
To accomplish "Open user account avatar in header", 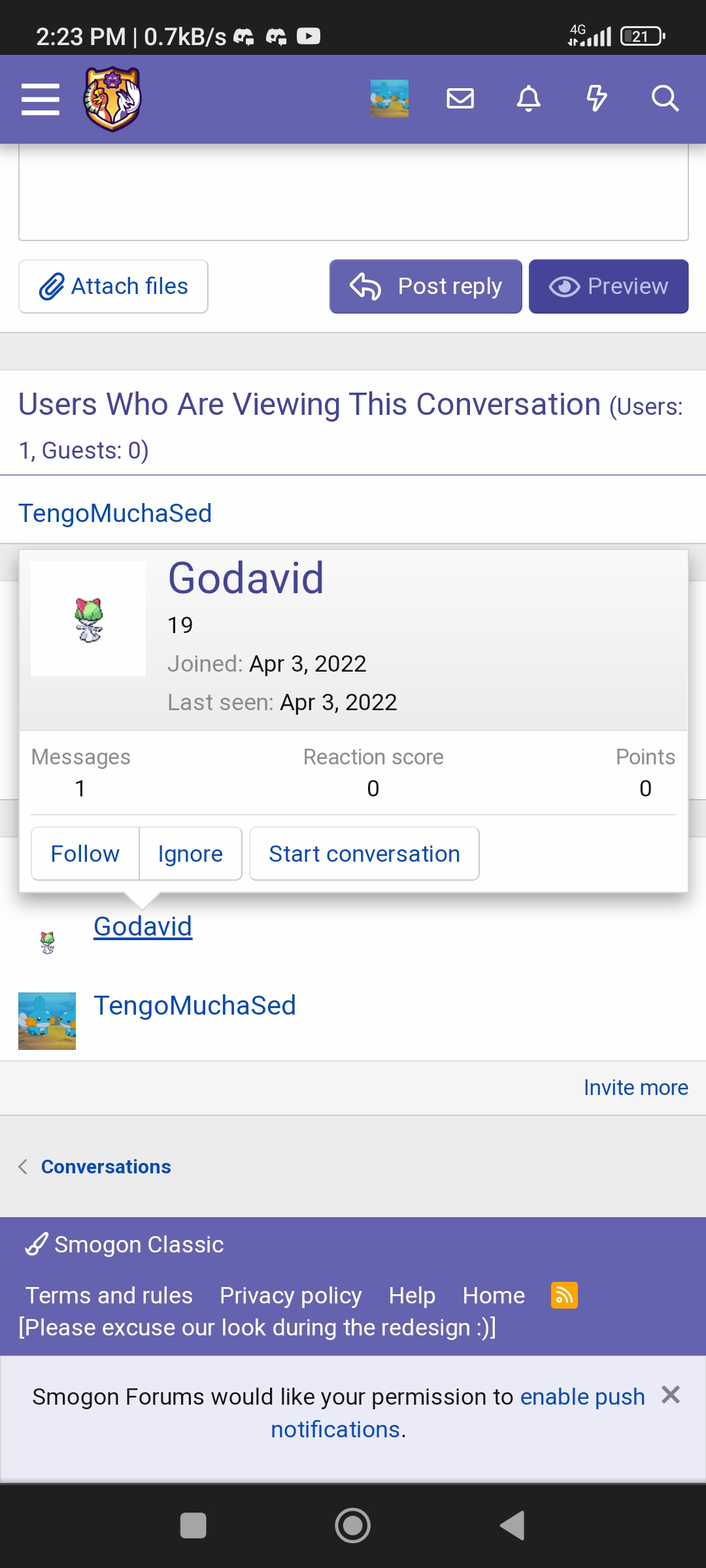I will tap(390, 99).
